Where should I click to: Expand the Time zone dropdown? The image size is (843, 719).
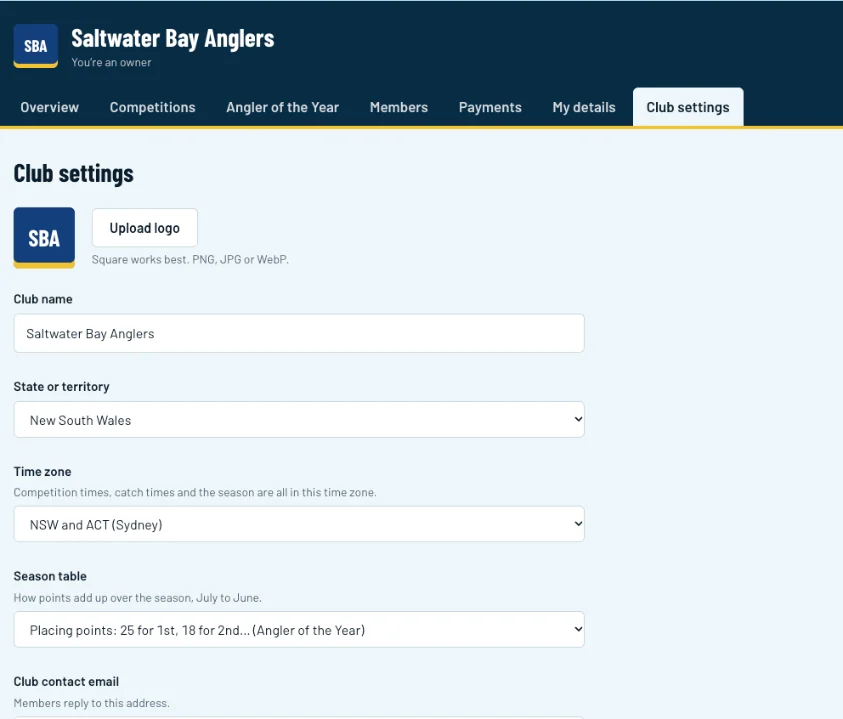[299, 524]
